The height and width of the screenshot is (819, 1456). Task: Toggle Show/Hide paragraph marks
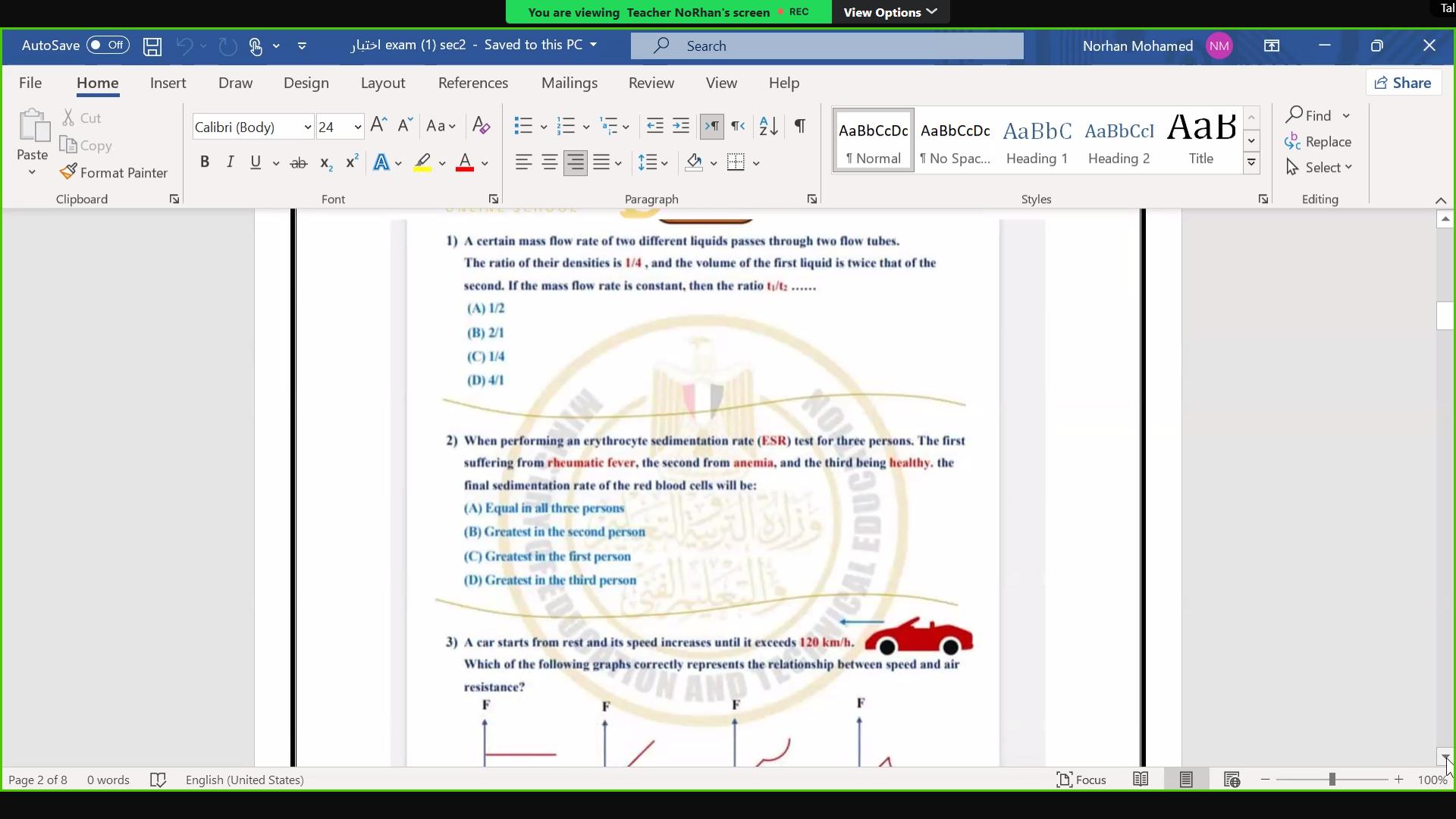coord(799,126)
